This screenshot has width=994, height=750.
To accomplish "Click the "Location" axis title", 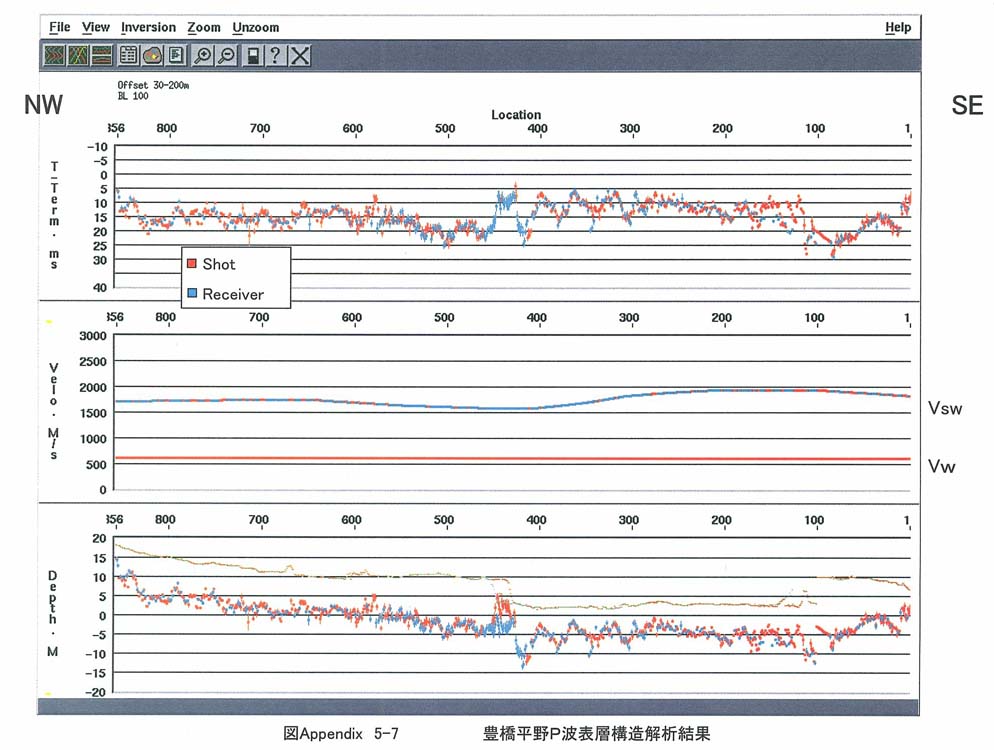I will (x=516, y=115).
